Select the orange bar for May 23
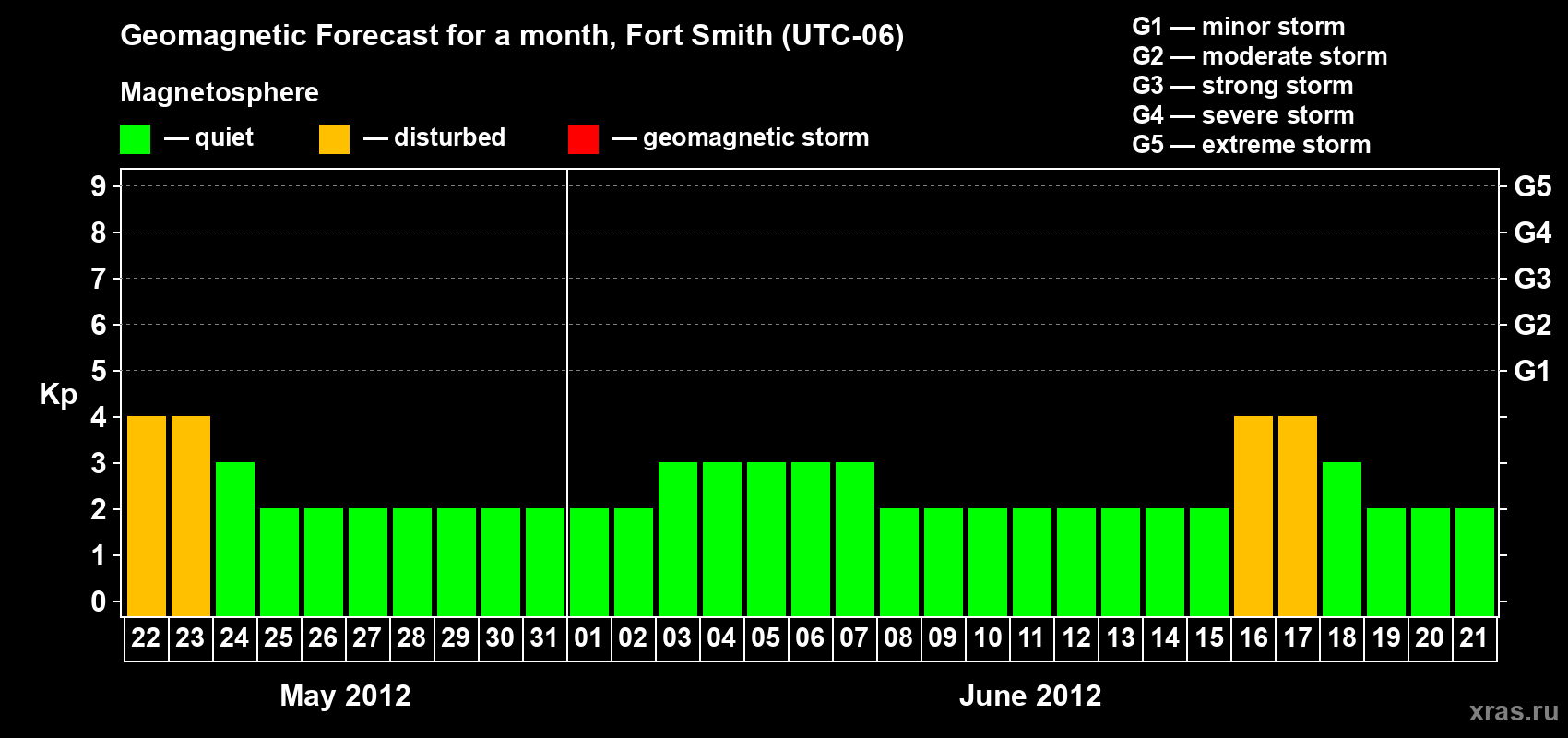The width and height of the screenshot is (1568, 738). tap(191, 517)
